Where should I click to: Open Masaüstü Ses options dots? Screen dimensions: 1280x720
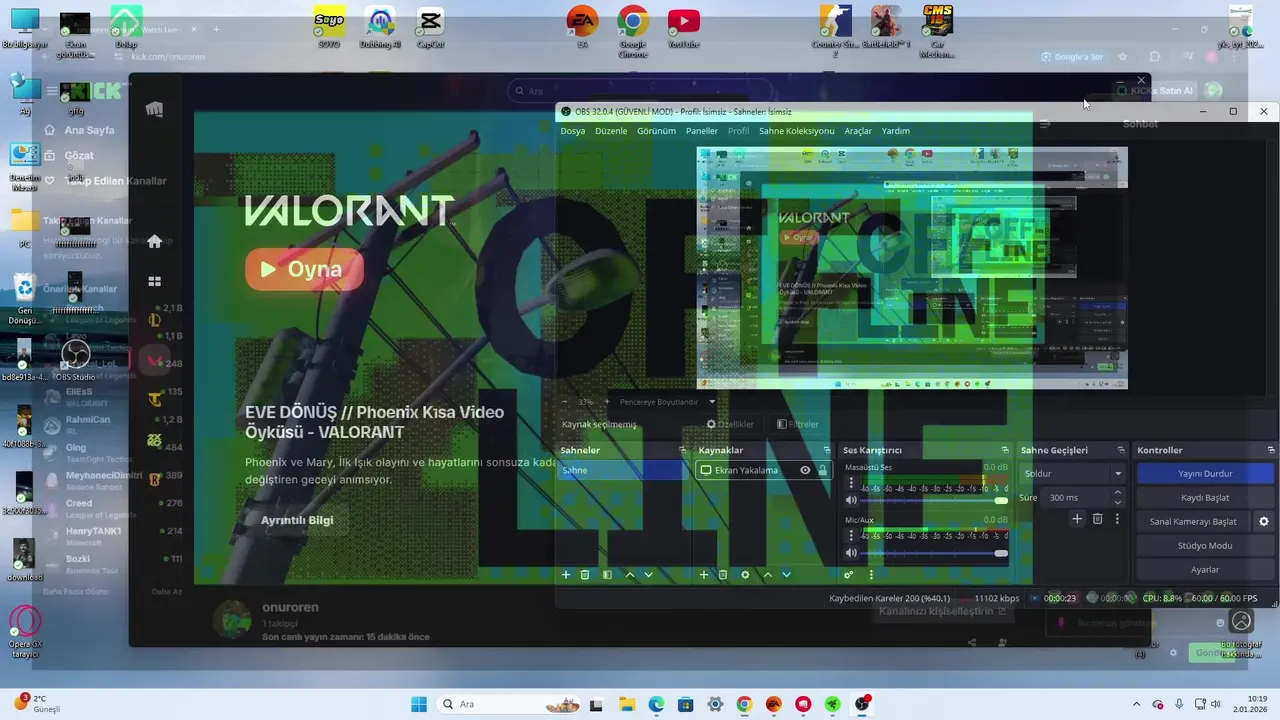click(852, 484)
